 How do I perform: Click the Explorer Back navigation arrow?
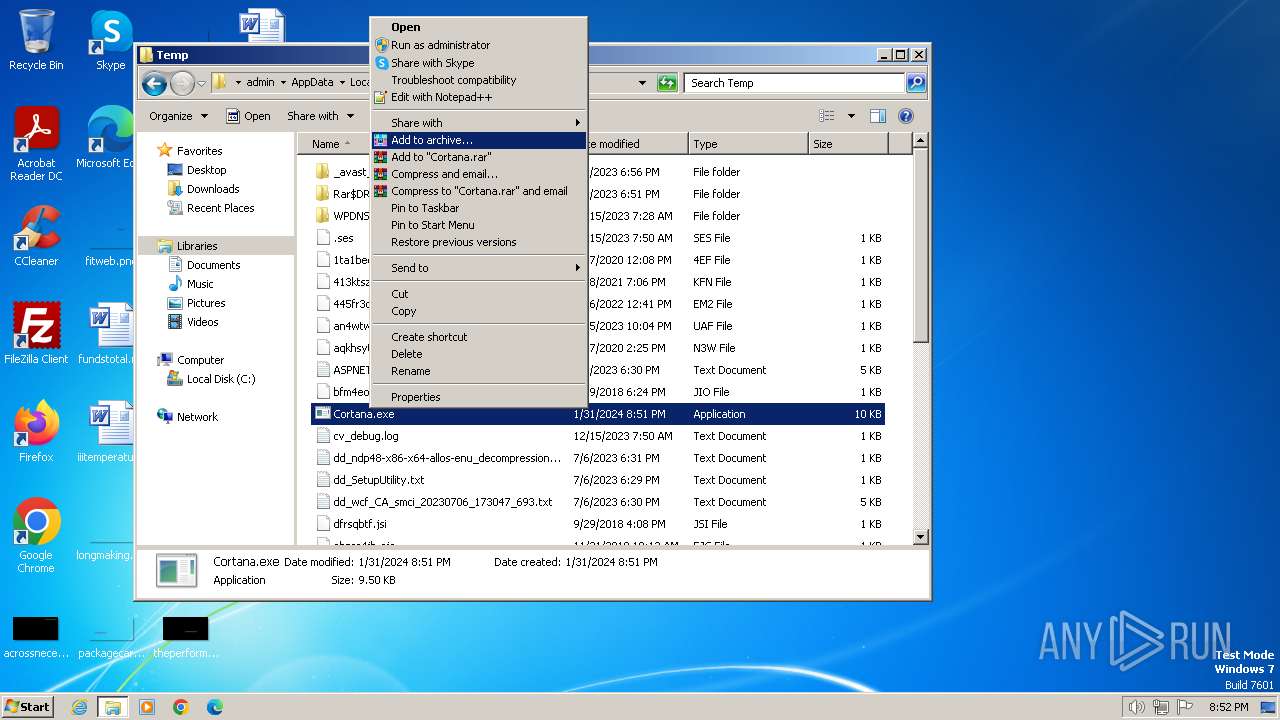154,83
